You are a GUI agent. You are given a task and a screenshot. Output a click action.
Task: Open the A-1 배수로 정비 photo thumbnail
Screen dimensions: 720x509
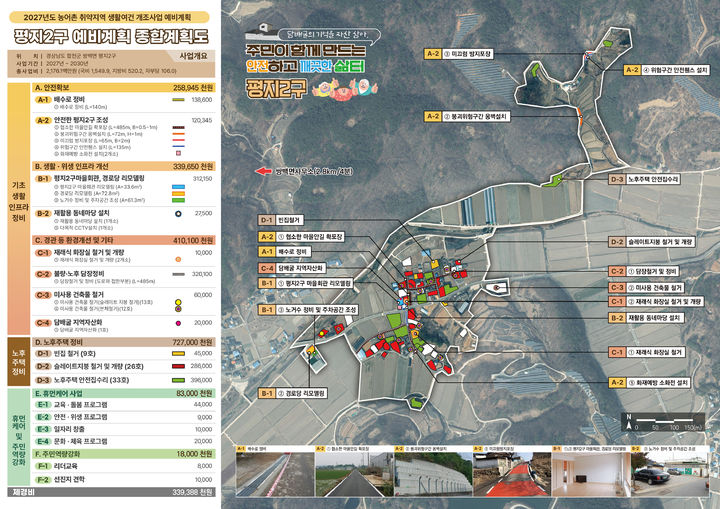tap(275, 471)
